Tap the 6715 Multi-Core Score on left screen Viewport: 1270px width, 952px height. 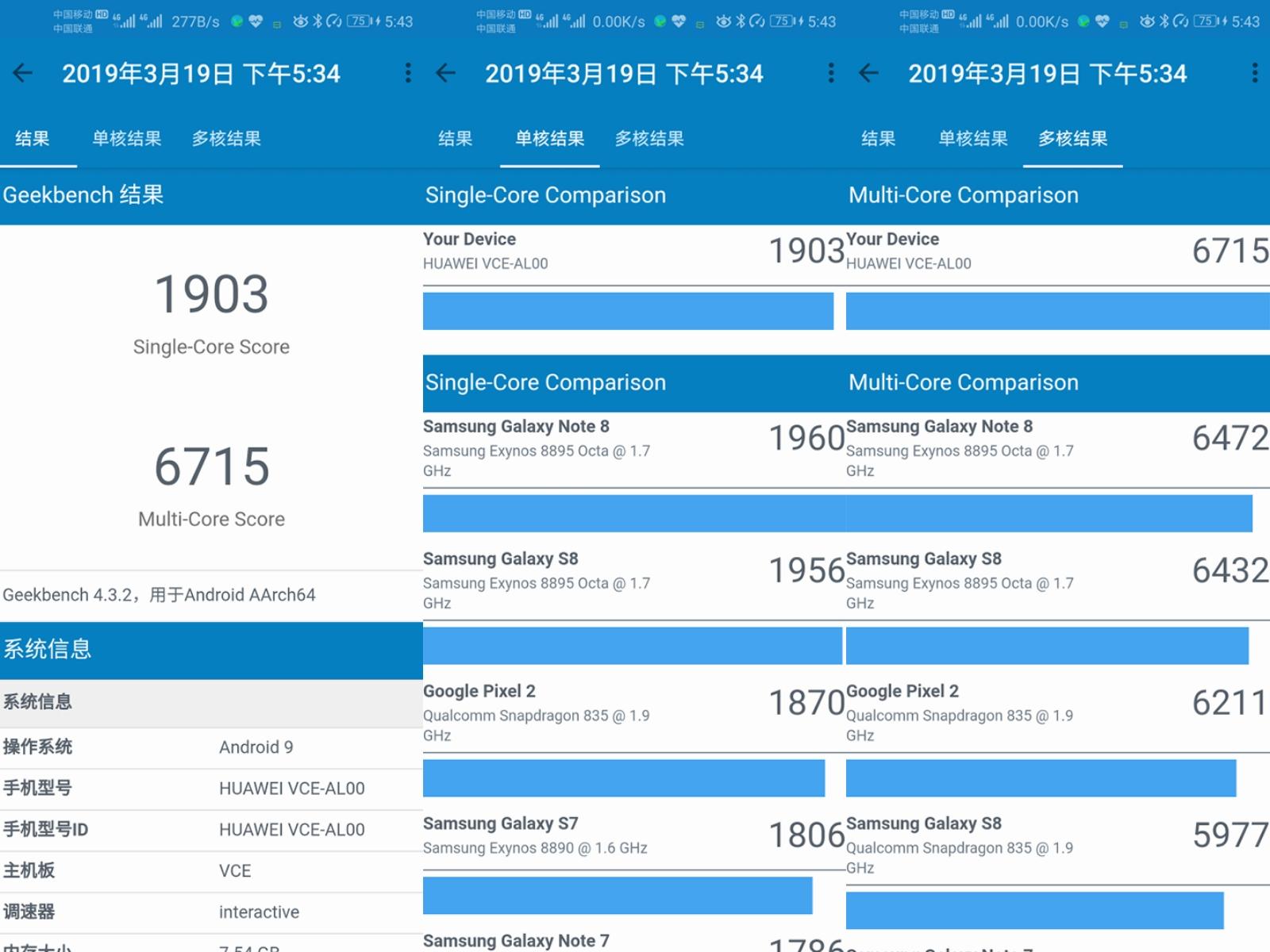(211, 467)
